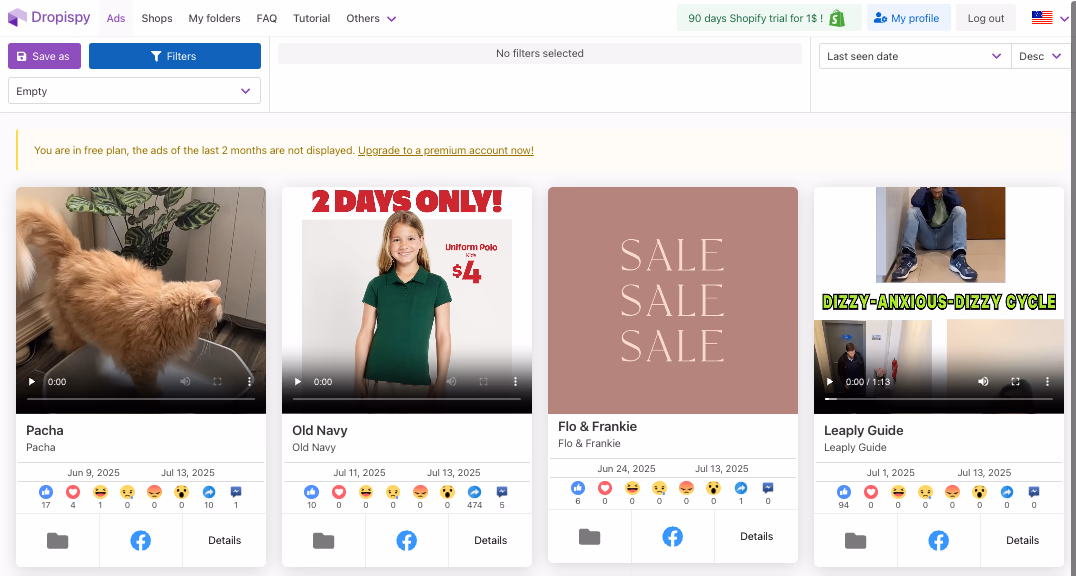The width and height of the screenshot is (1076, 576).
Task: Click Flo & Frankie share arrow icon
Action: pos(740,488)
